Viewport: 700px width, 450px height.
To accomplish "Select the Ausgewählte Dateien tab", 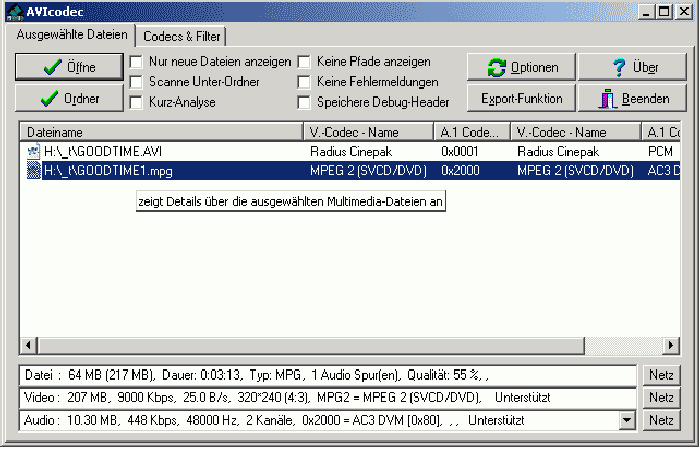I will pyautogui.click(x=72, y=36).
